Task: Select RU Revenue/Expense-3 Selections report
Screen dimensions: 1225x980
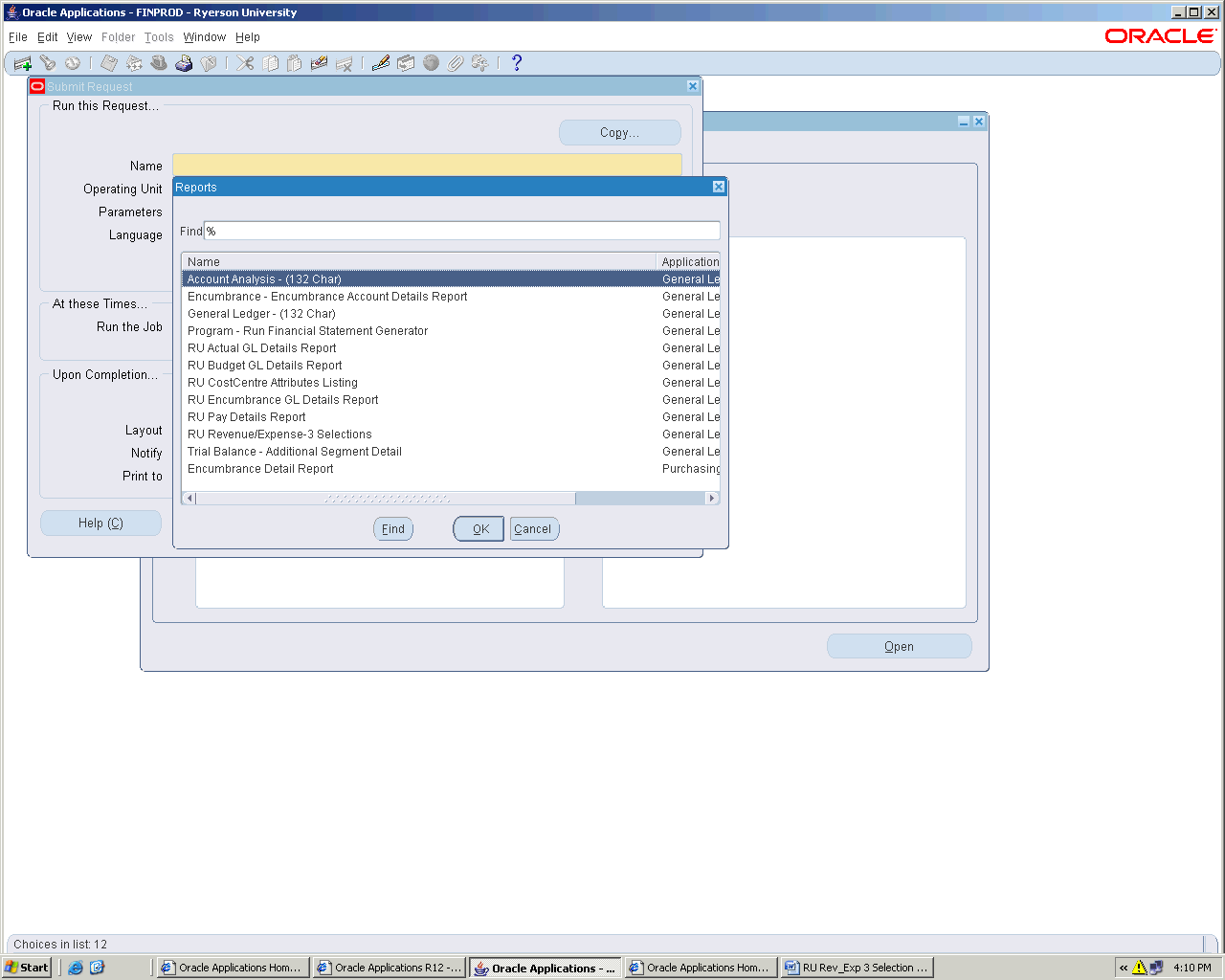Action: [279, 434]
